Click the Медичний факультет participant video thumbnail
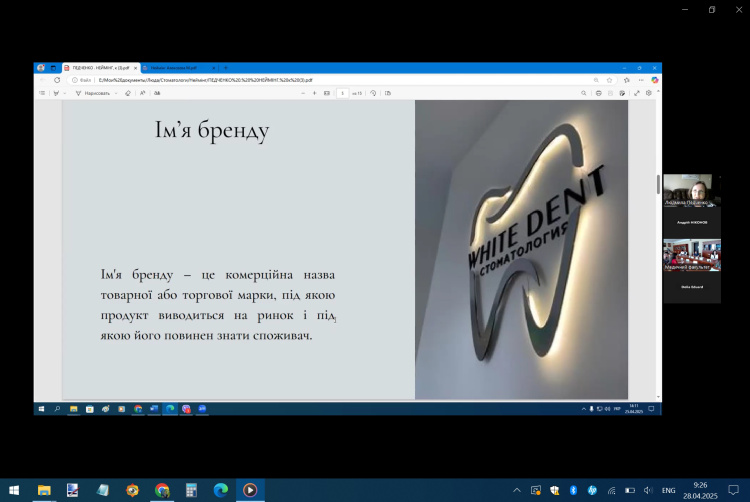 [x=692, y=255]
